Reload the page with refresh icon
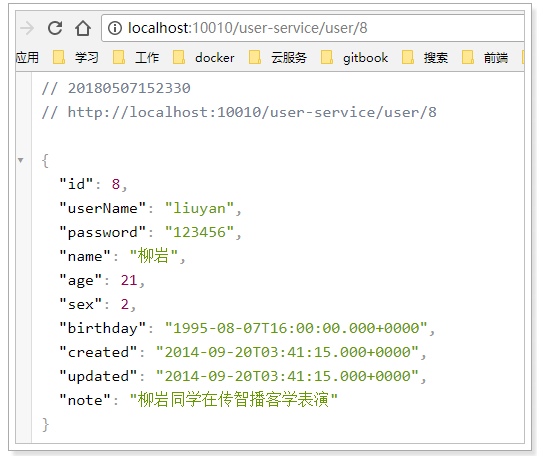The image size is (546, 458). 55,28
